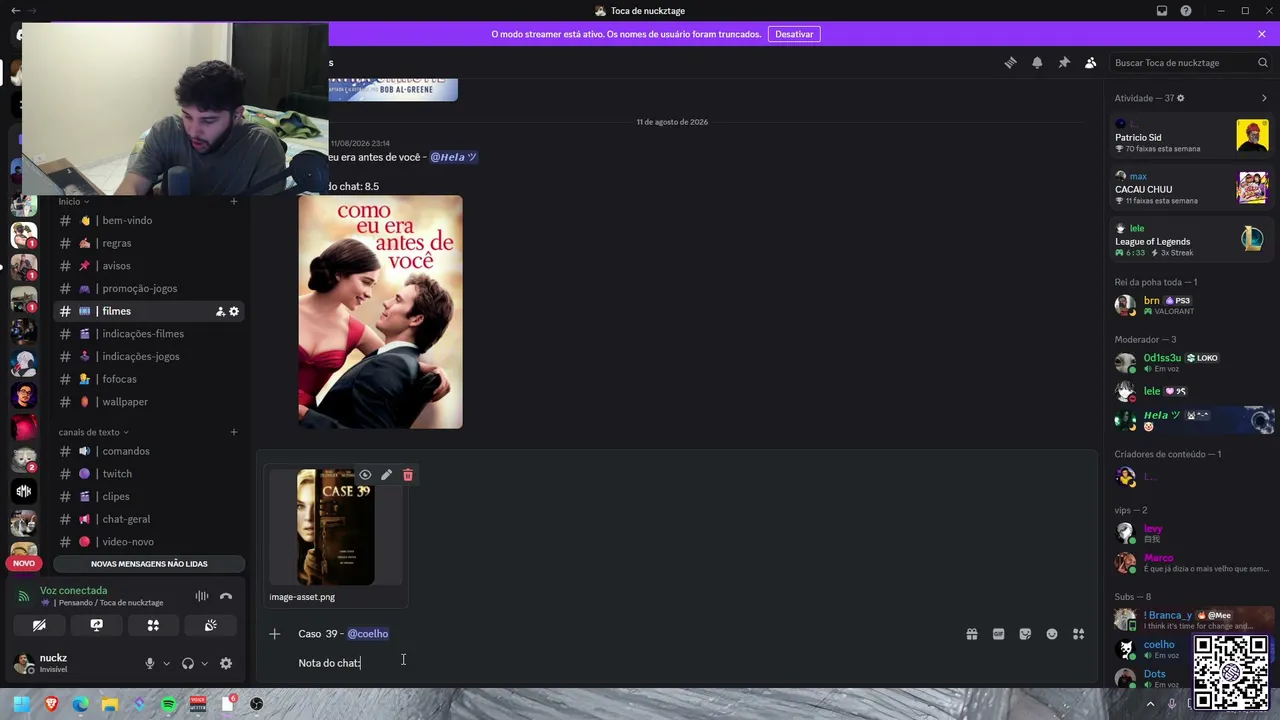Open the soundboard in voice panel
The height and width of the screenshot is (720, 1280).
point(210,625)
